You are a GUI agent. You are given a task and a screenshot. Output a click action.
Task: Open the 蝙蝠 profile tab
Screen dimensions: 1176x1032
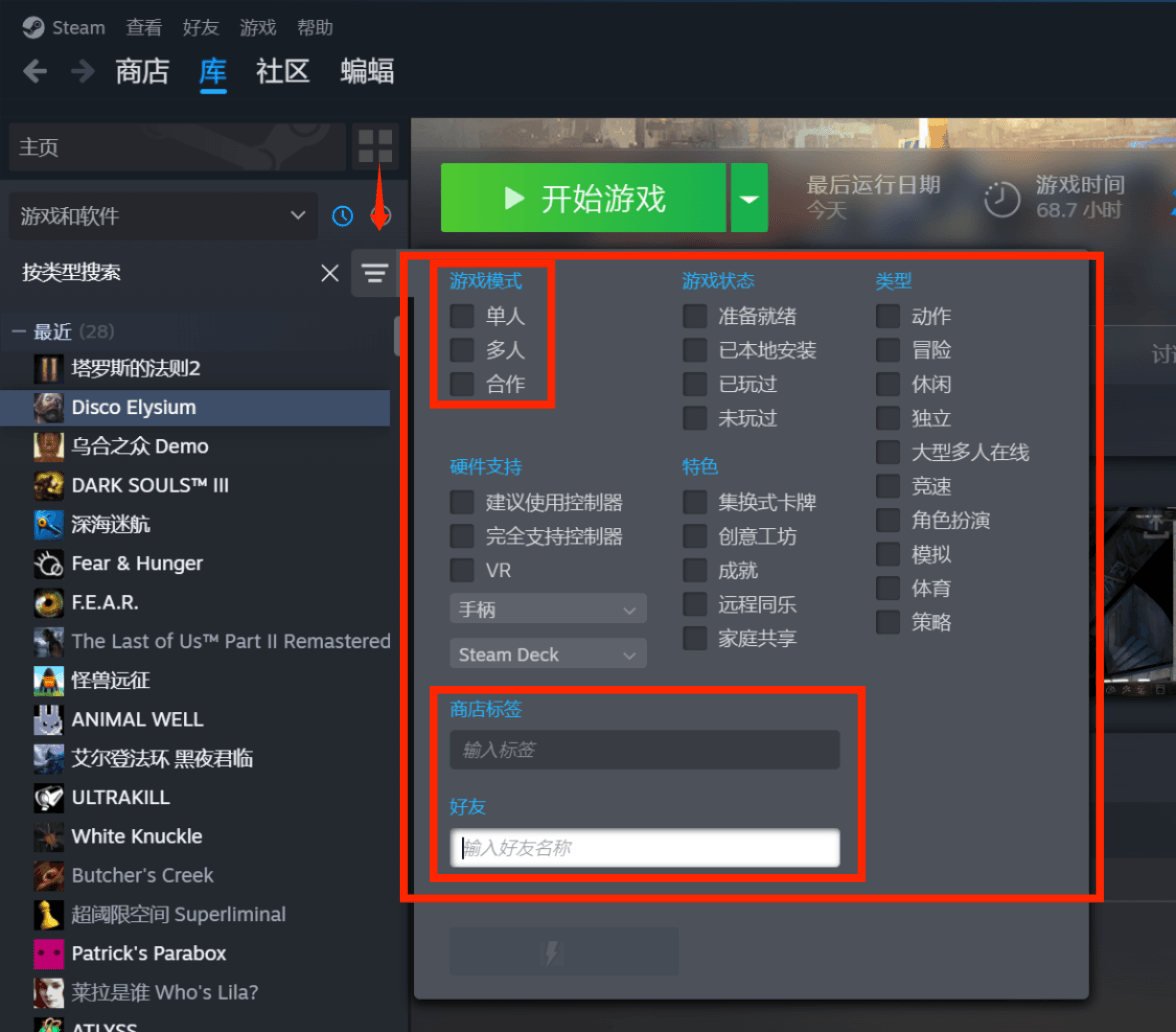pyautogui.click(x=367, y=72)
